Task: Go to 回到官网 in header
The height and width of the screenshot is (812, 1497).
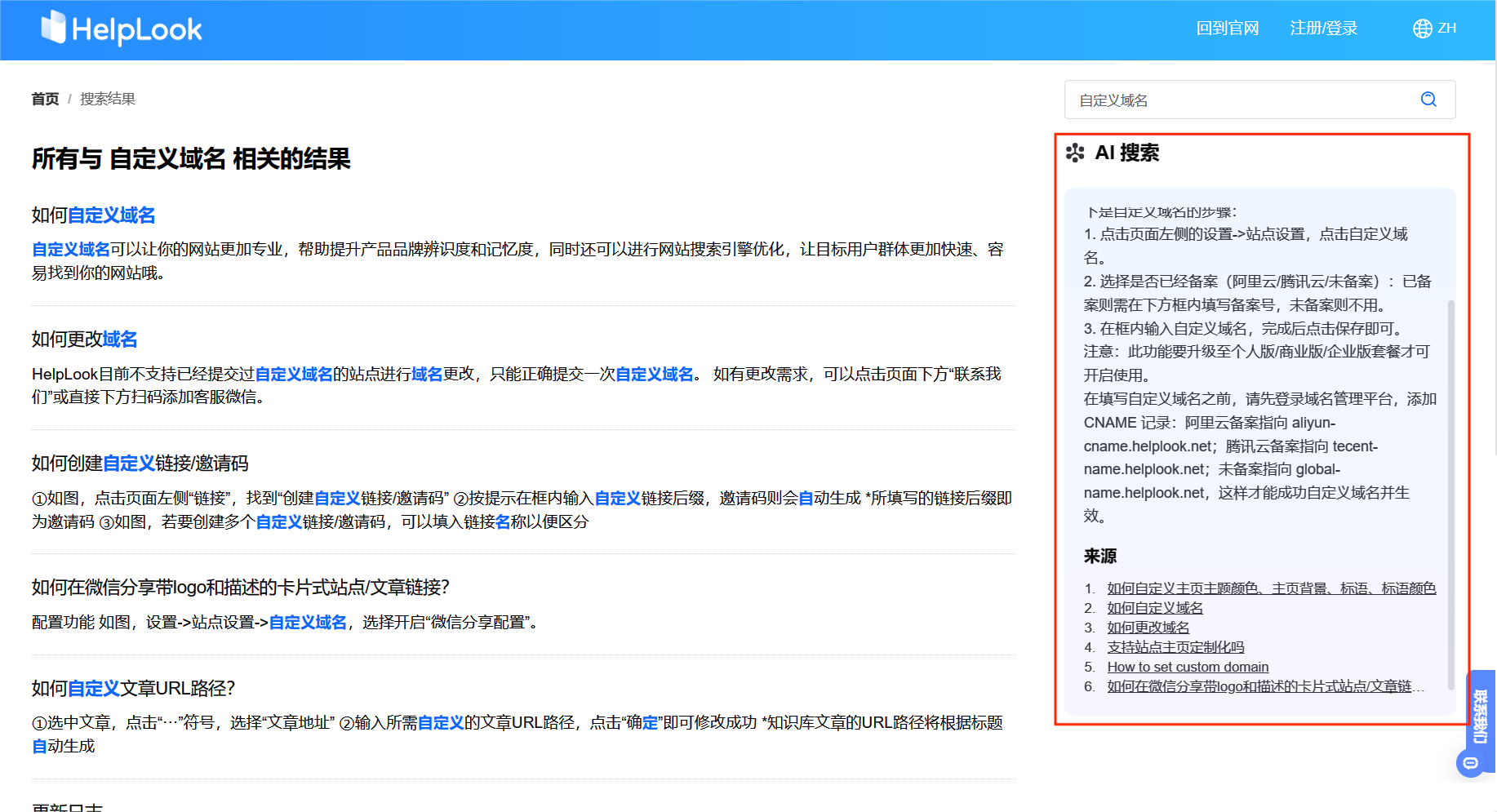Action: point(1227,29)
